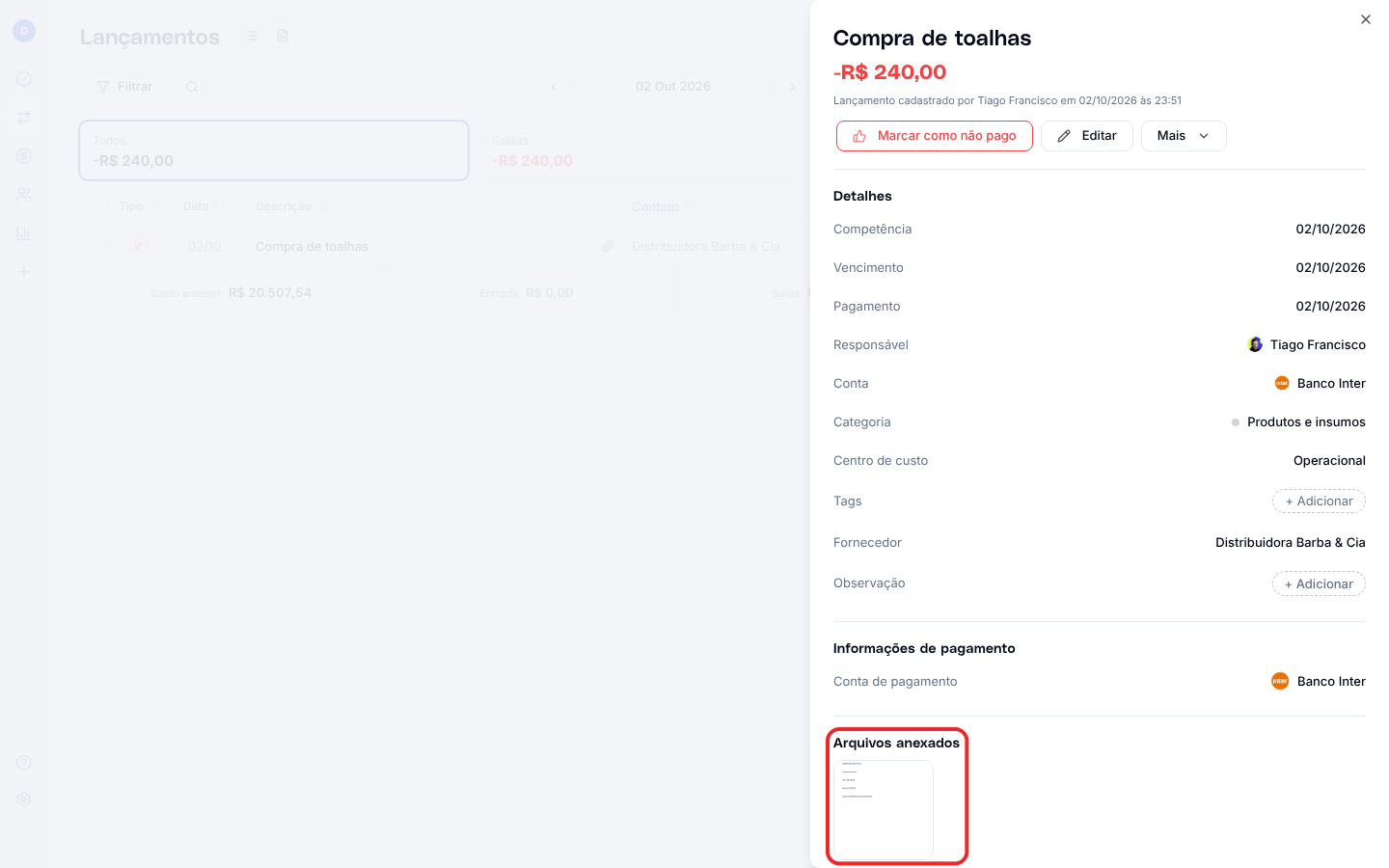
Task: Click Banco Inter logo in Conta row
Action: coord(1282,384)
